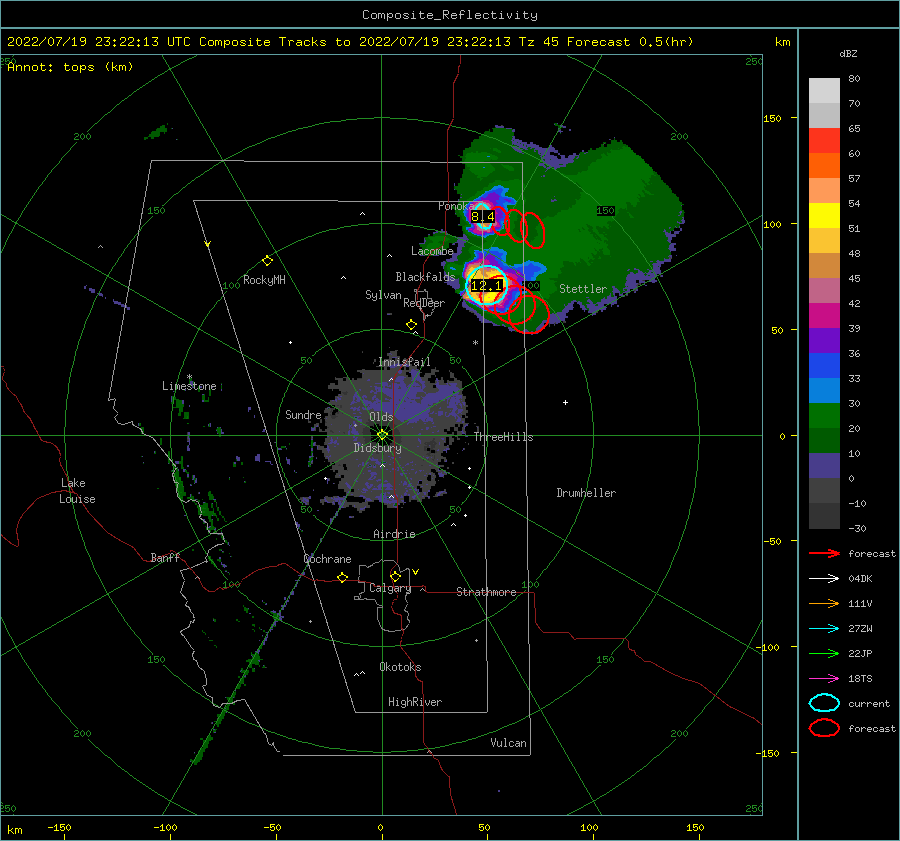This screenshot has height=841, width=900.
Task: Click the orange 111V arrow legend icon
Action: click(x=824, y=603)
